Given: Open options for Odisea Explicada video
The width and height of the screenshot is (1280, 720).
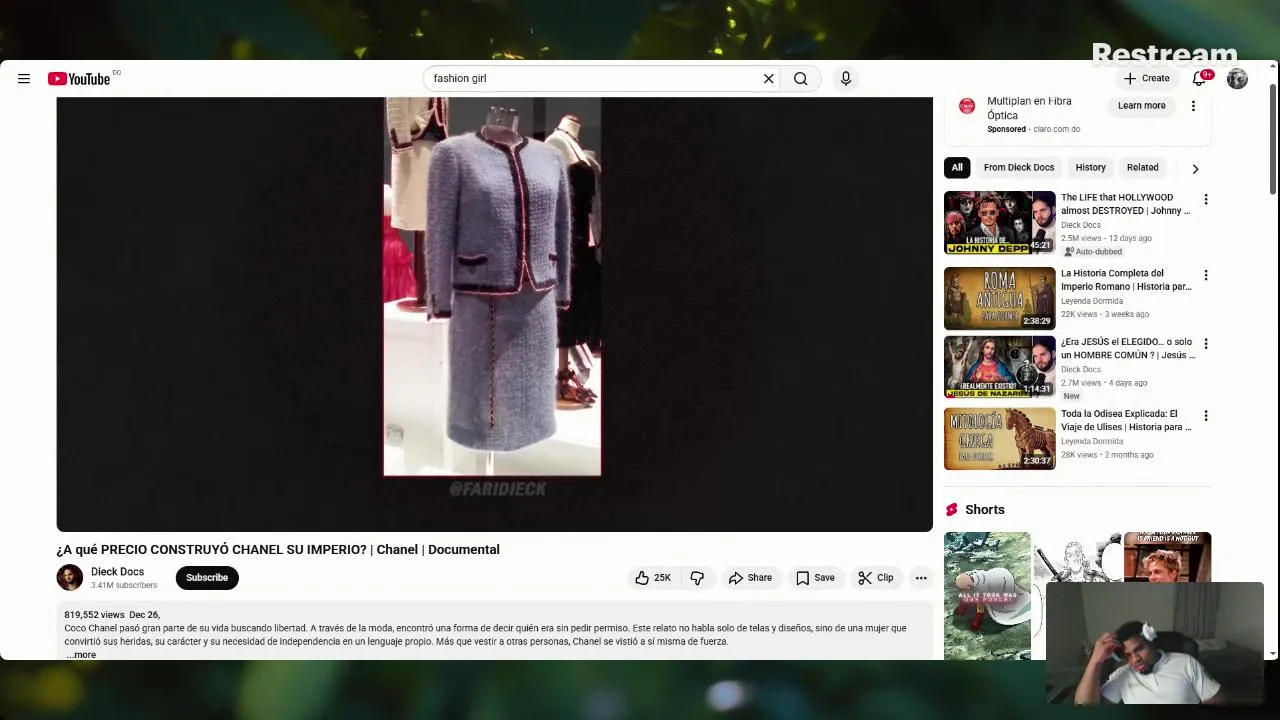Looking at the screenshot, I should point(1206,416).
